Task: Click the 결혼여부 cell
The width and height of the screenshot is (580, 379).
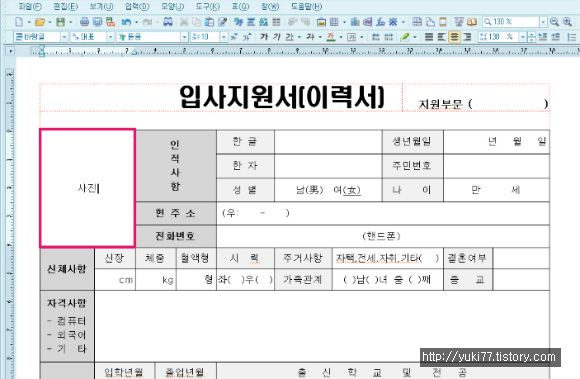Action: (468, 258)
